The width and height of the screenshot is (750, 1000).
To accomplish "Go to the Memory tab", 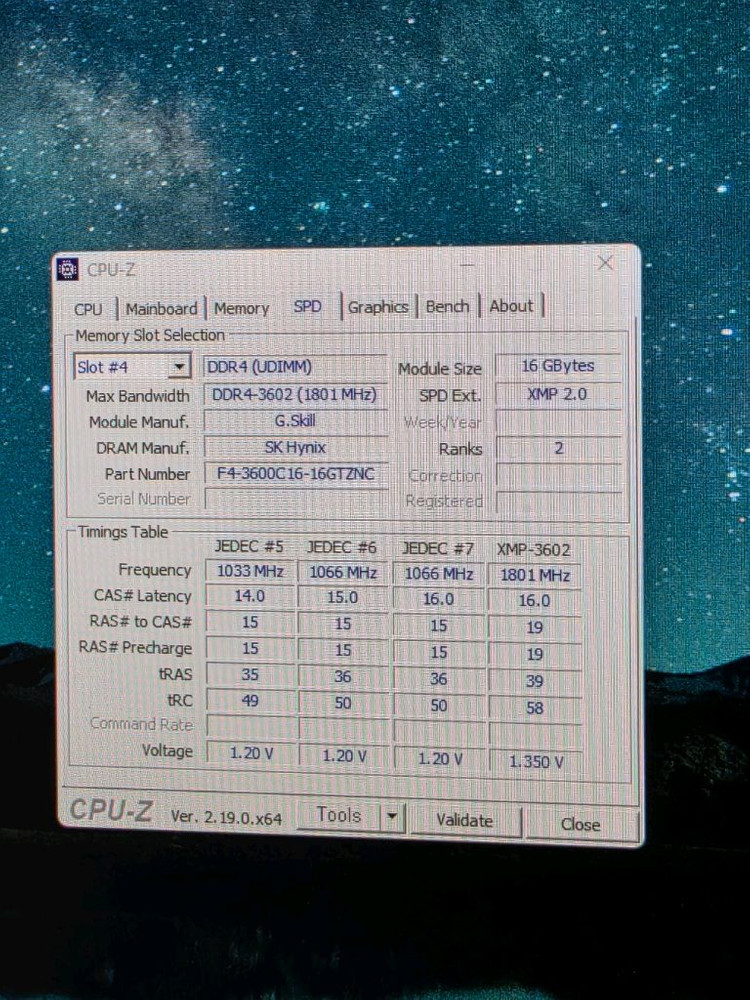I will [241, 309].
